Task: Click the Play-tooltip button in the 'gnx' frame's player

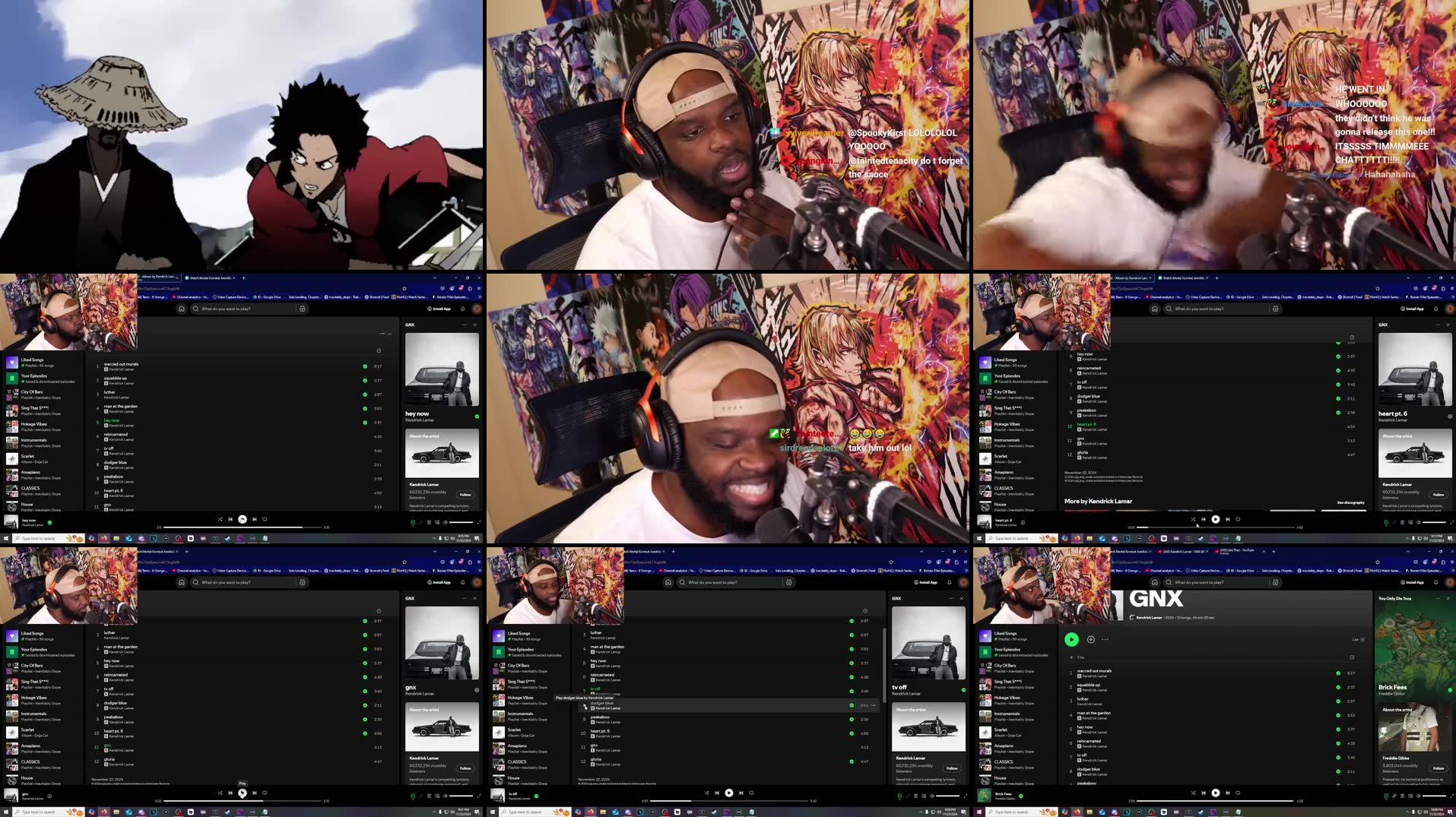Action: point(243,793)
